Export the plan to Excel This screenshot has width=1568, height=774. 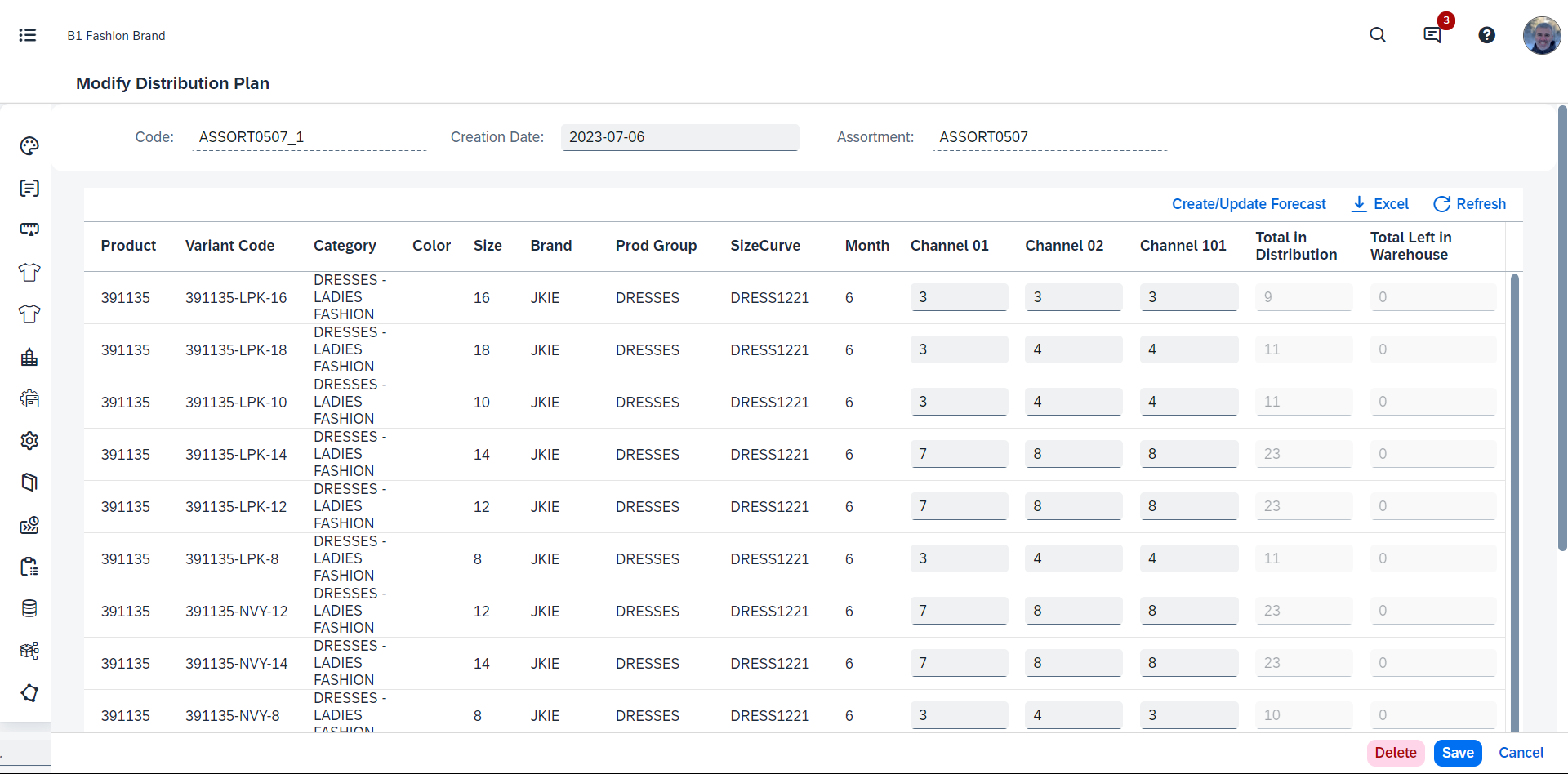point(1380,204)
